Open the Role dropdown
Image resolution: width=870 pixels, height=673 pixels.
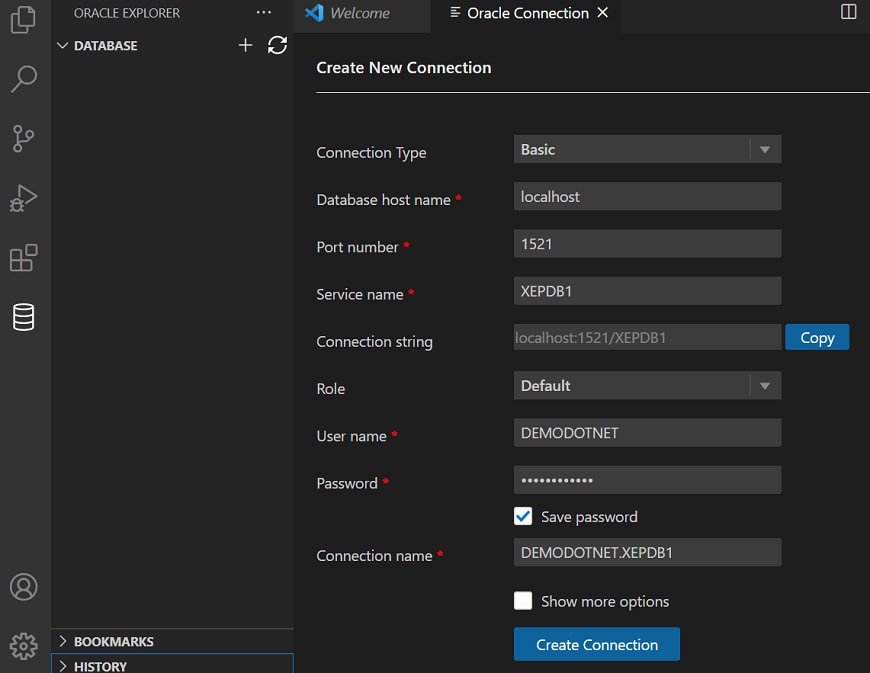pos(647,386)
